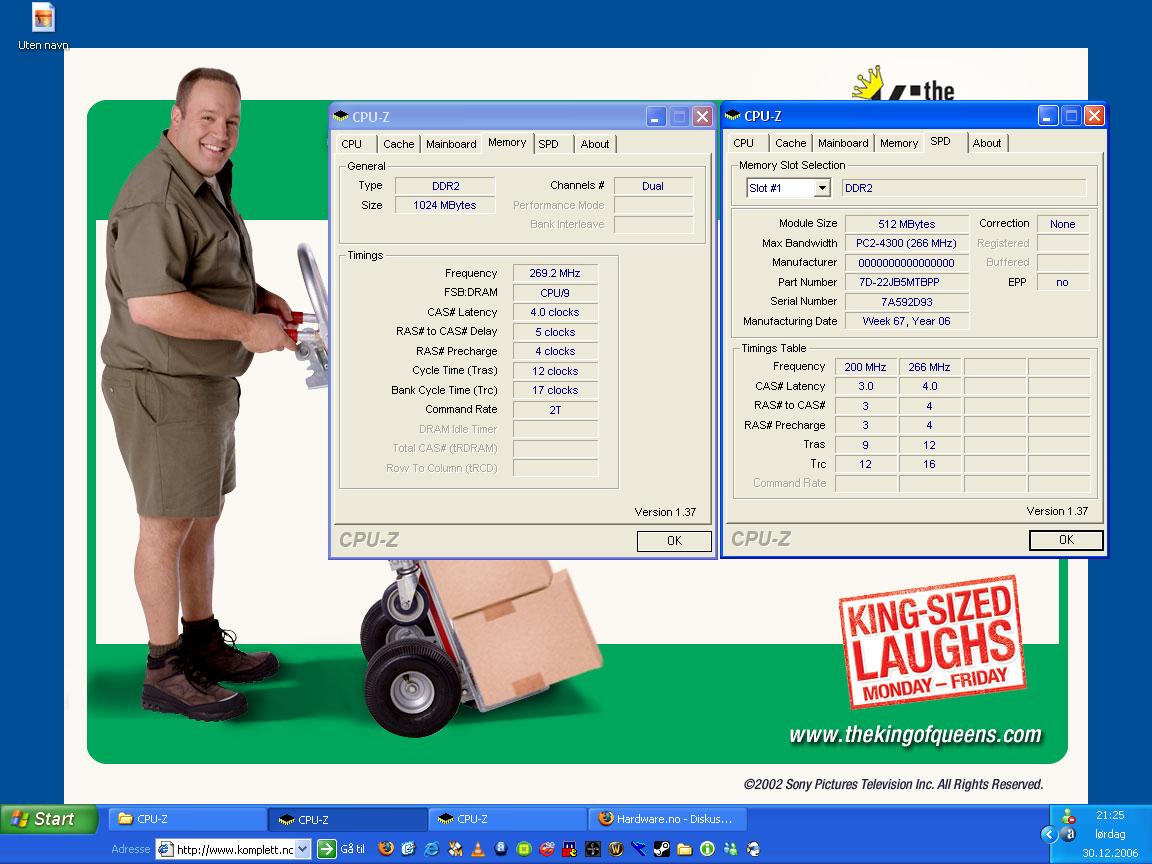The width and height of the screenshot is (1152, 864).
Task: Select Memory tab in left CPU-Z window
Action: (507, 143)
